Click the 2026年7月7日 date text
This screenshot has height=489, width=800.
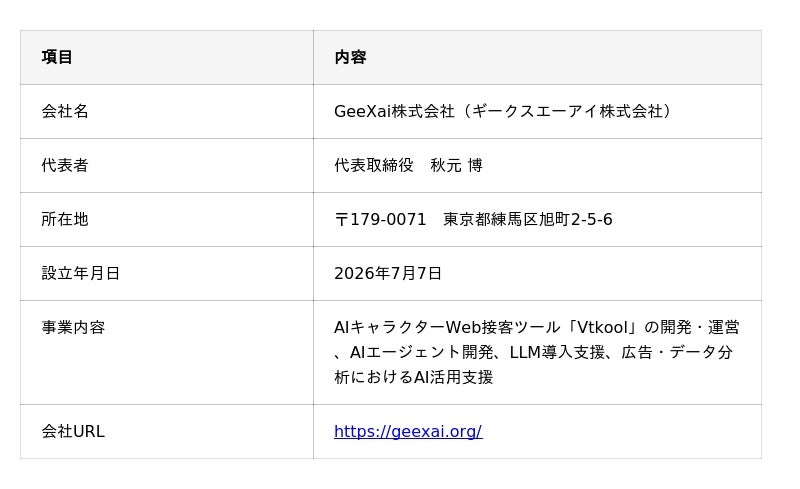[388, 274]
